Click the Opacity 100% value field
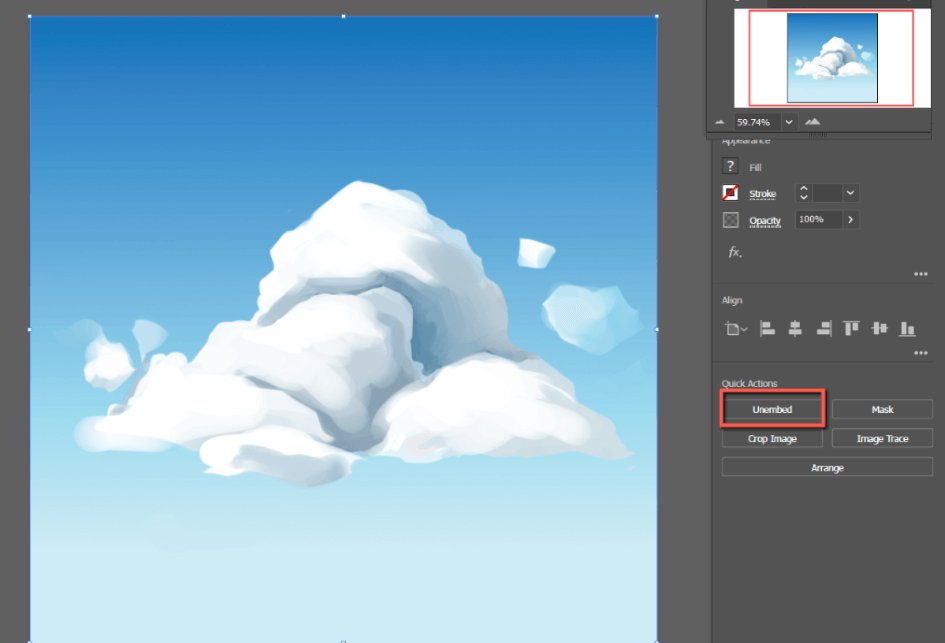Viewport: 945px width, 643px height. pos(818,219)
